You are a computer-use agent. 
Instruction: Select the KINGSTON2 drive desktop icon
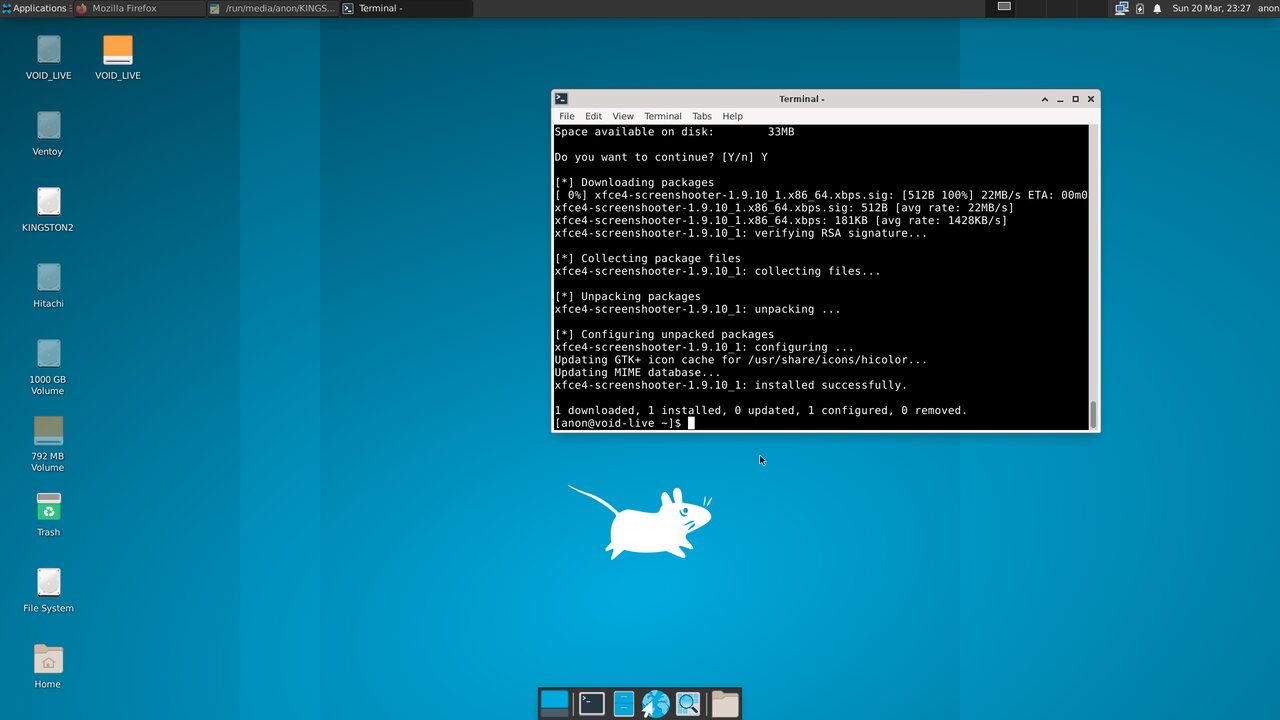tap(48, 209)
